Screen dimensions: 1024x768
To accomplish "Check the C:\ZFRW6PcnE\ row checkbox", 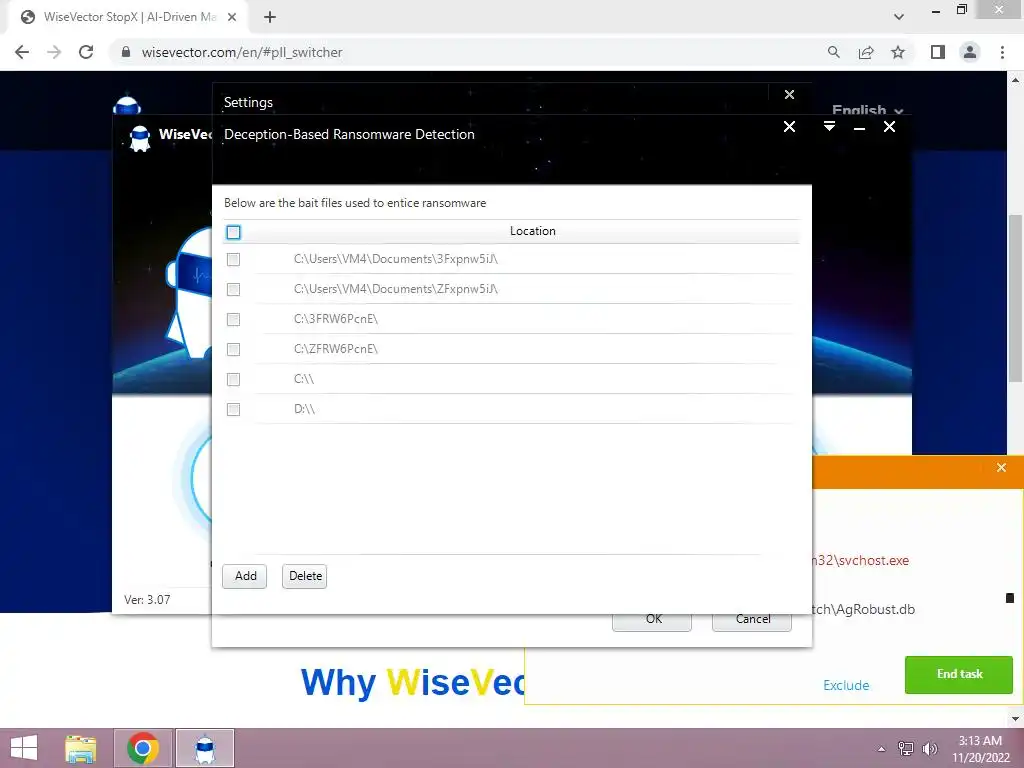I will coord(233,349).
